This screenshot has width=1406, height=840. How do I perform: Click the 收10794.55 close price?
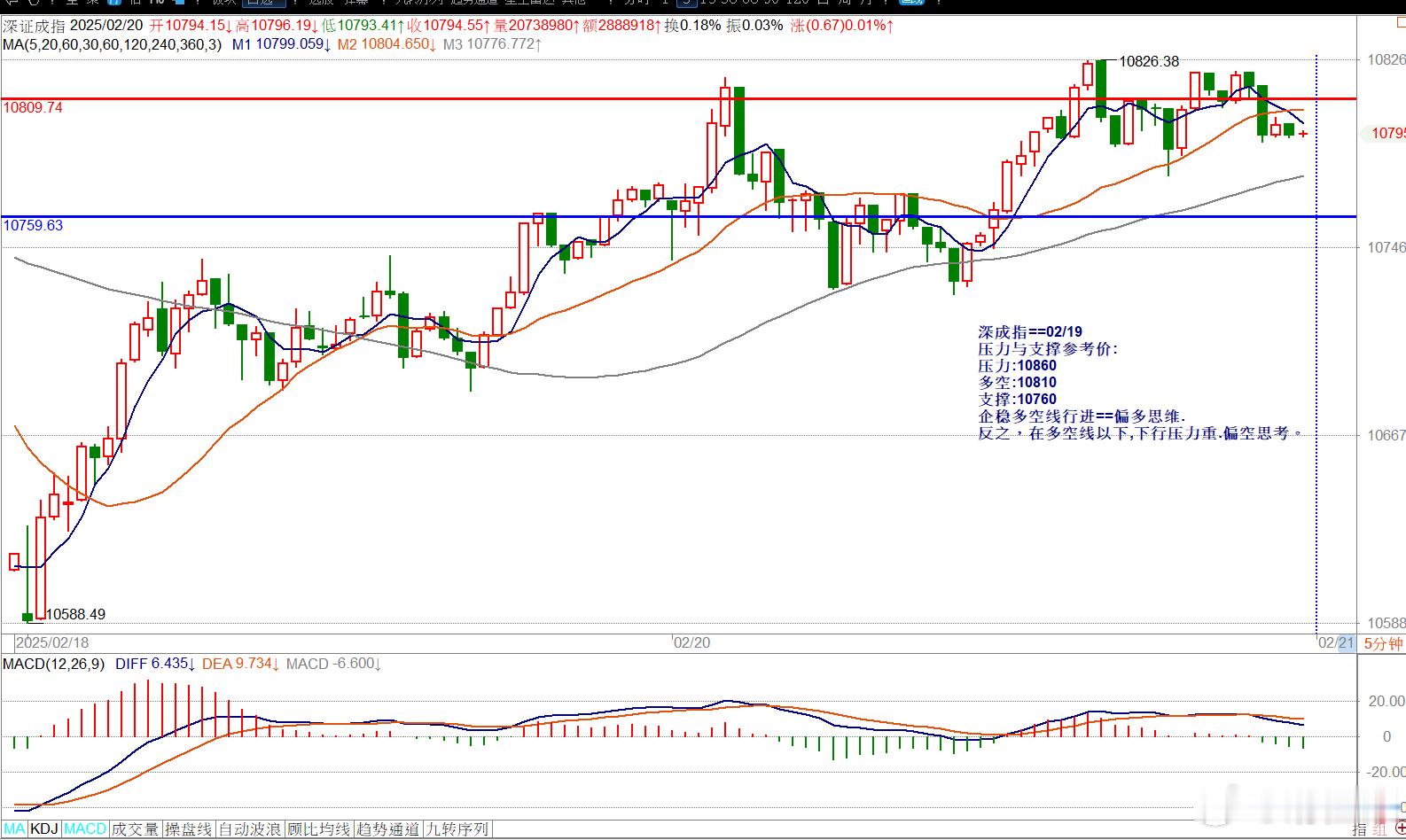[x=450, y=26]
